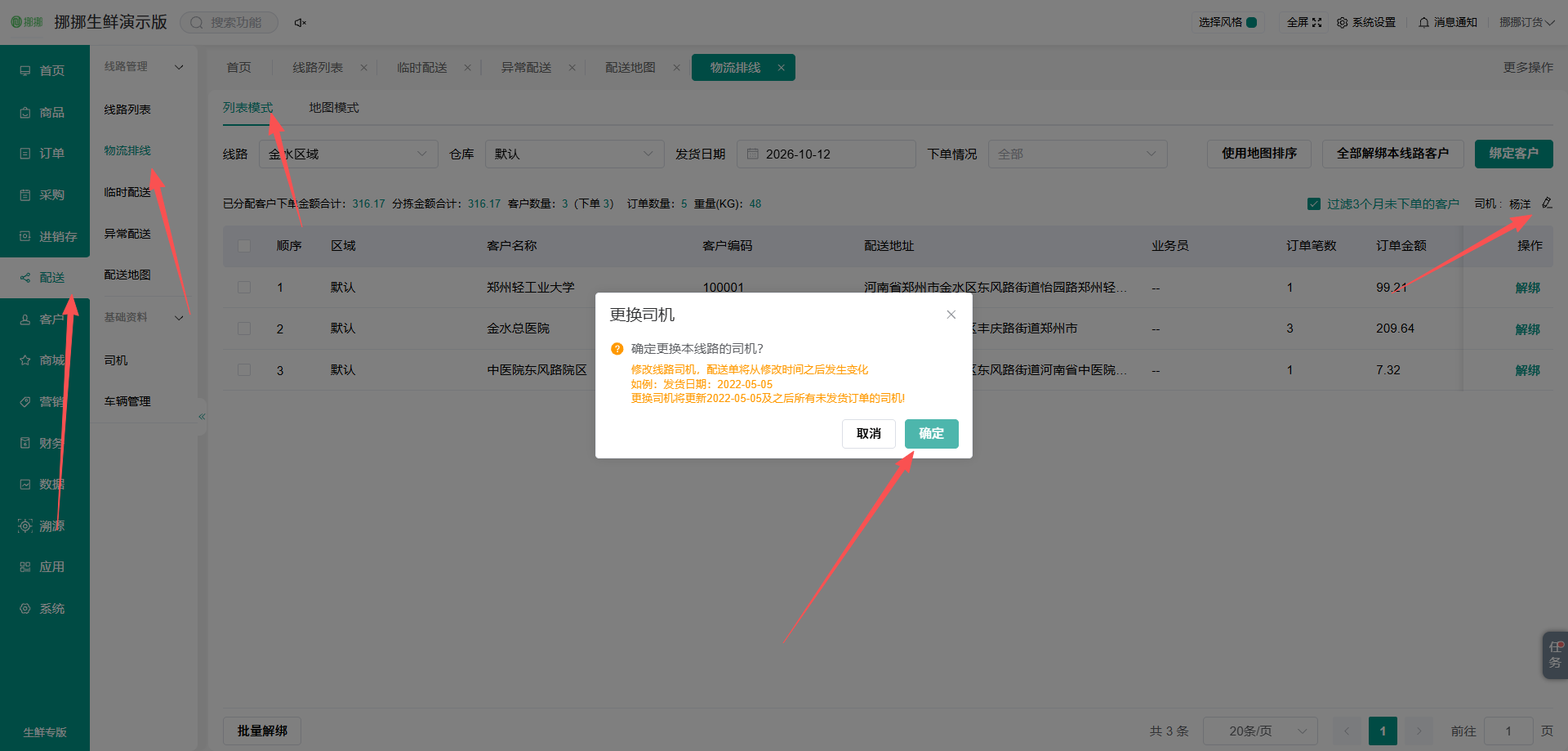Open the 线路 route dropdown
Image resolution: width=1568 pixels, height=751 pixels.
349,154
